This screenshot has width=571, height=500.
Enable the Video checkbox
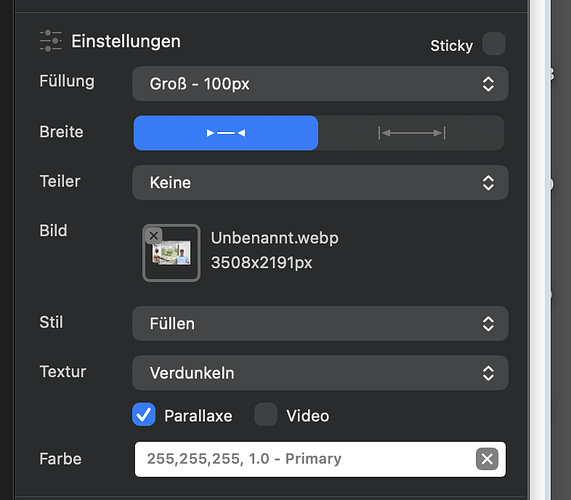point(266,414)
